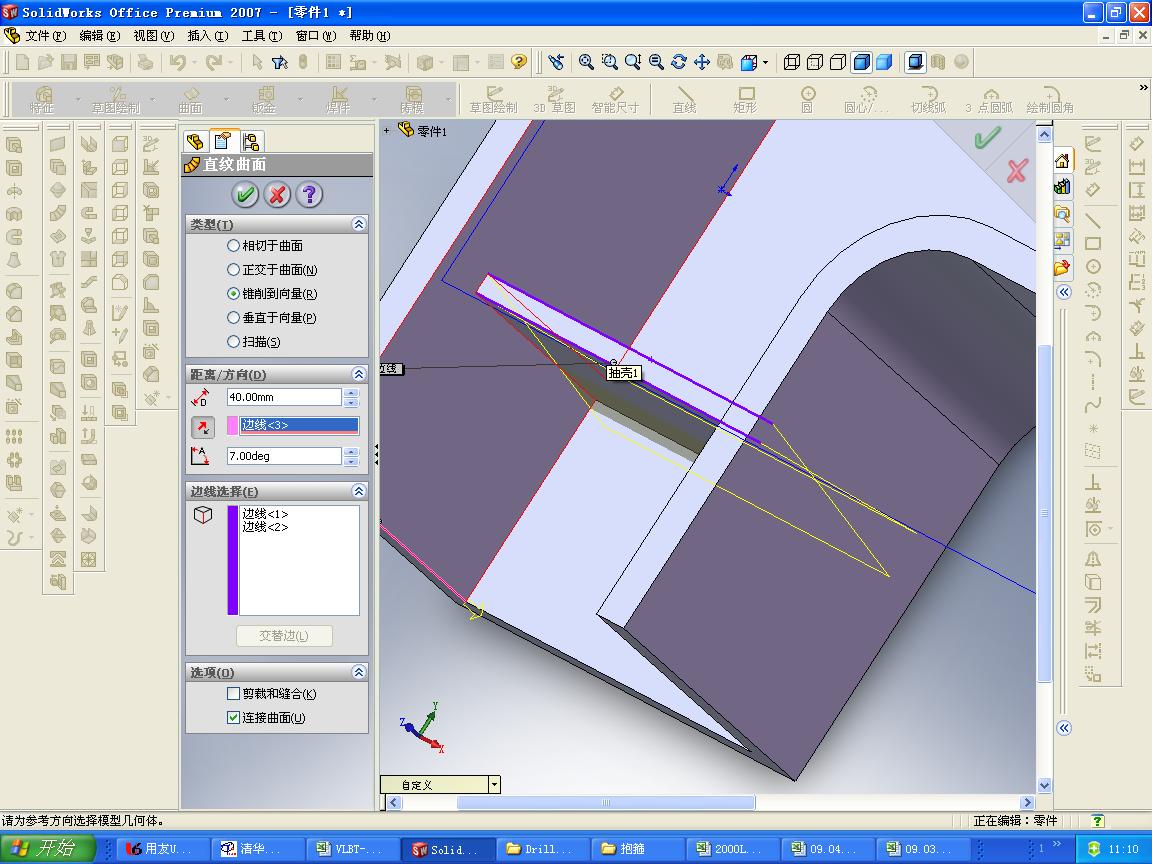1152x864 pixels.
Task: Open the Standard Views dropdown arrow
Action: (766, 62)
